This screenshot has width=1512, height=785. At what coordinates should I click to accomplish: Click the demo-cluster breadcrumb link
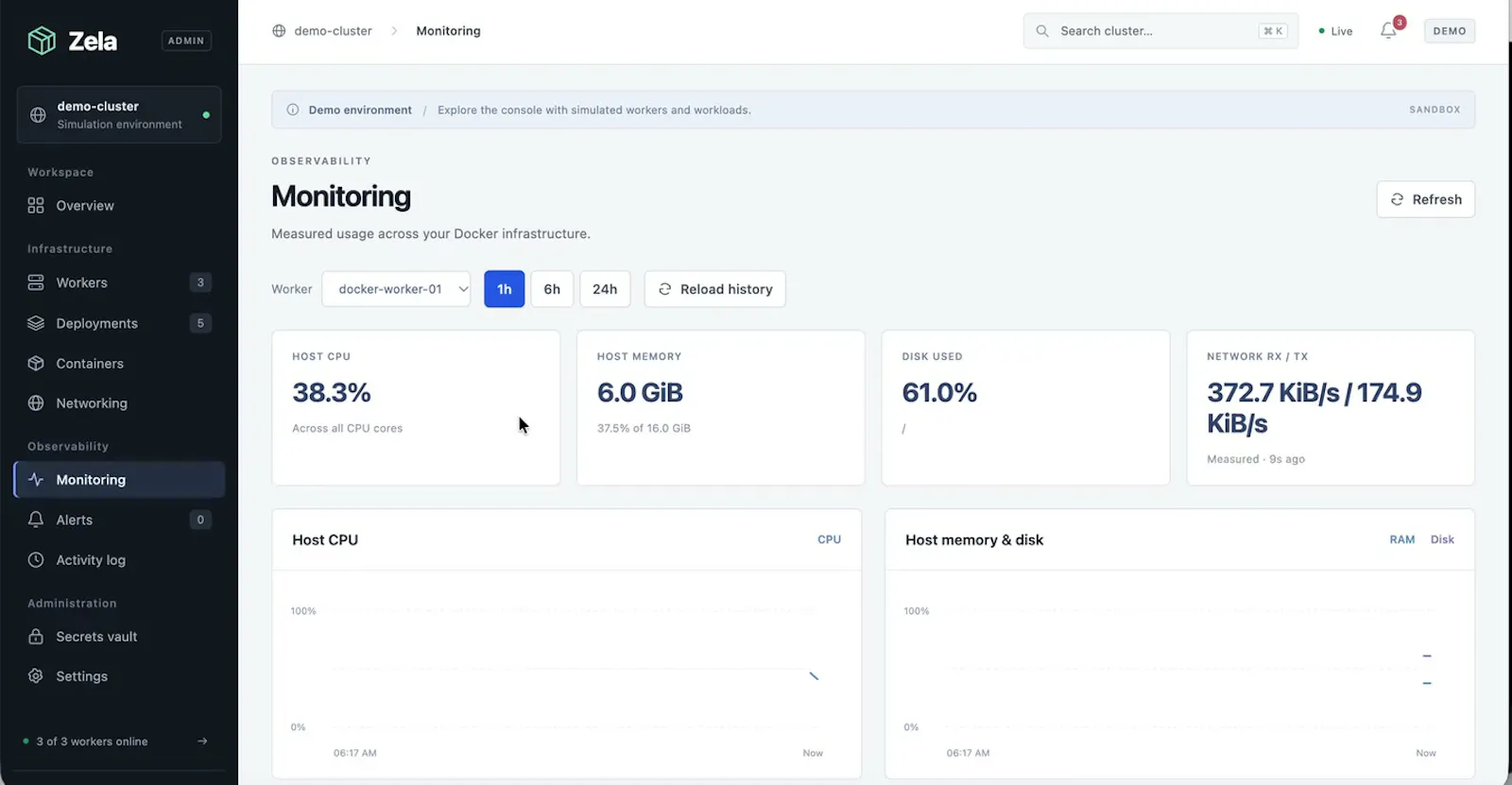[333, 31]
